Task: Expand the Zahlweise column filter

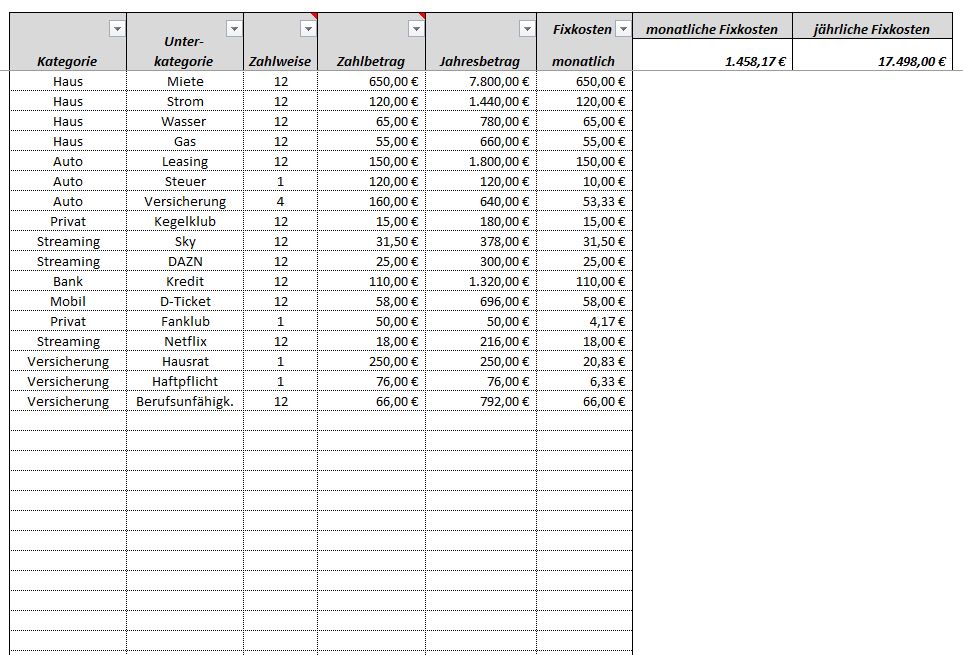Action: 308,30
